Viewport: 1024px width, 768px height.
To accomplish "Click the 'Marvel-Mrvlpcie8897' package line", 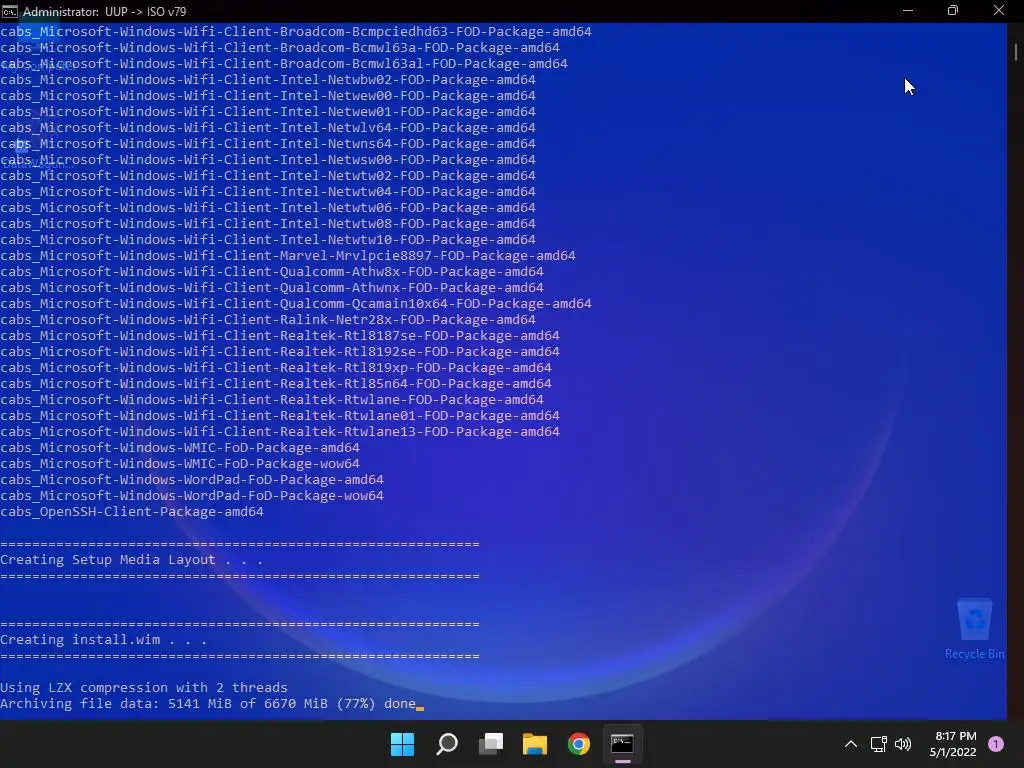I will (x=288, y=256).
